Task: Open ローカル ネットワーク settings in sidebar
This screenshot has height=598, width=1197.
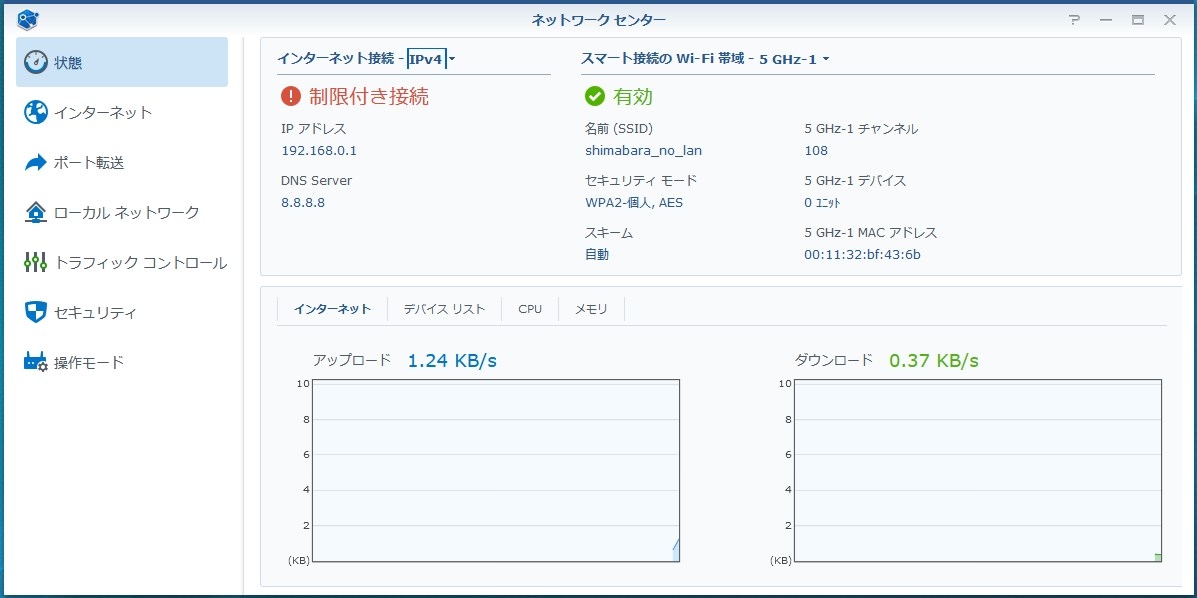Action: coord(126,212)
